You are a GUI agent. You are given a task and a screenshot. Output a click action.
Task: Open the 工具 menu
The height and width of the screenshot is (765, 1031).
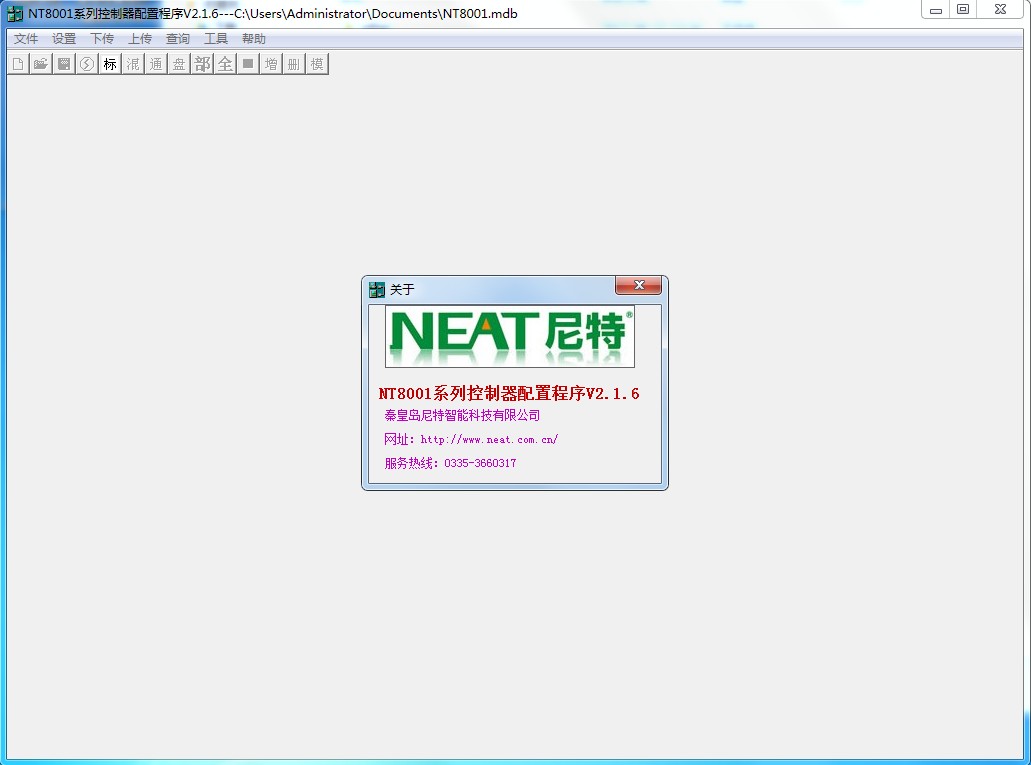[215, 38]
